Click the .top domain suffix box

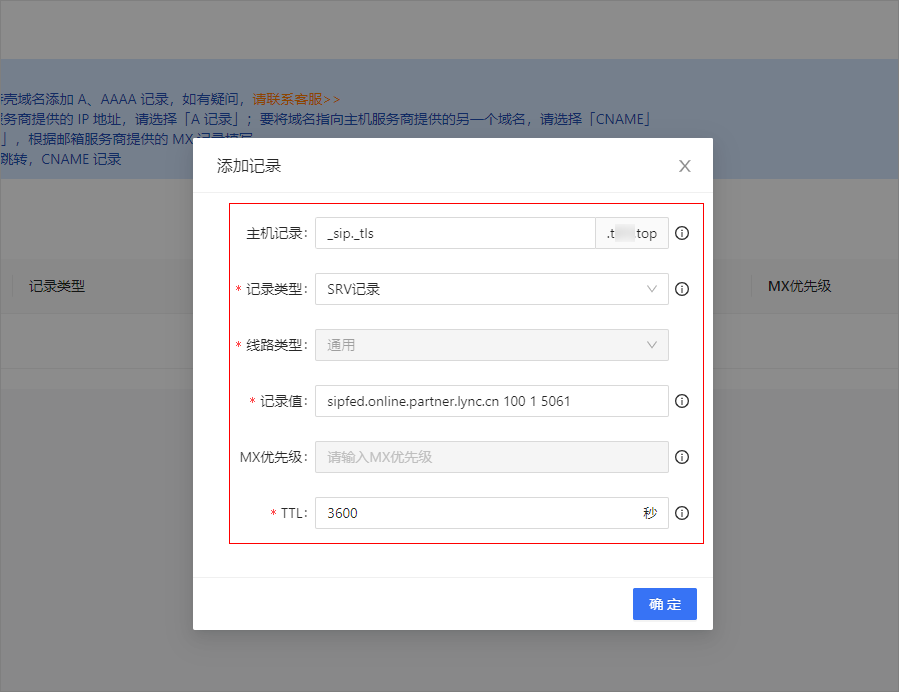tap(632, 233)
